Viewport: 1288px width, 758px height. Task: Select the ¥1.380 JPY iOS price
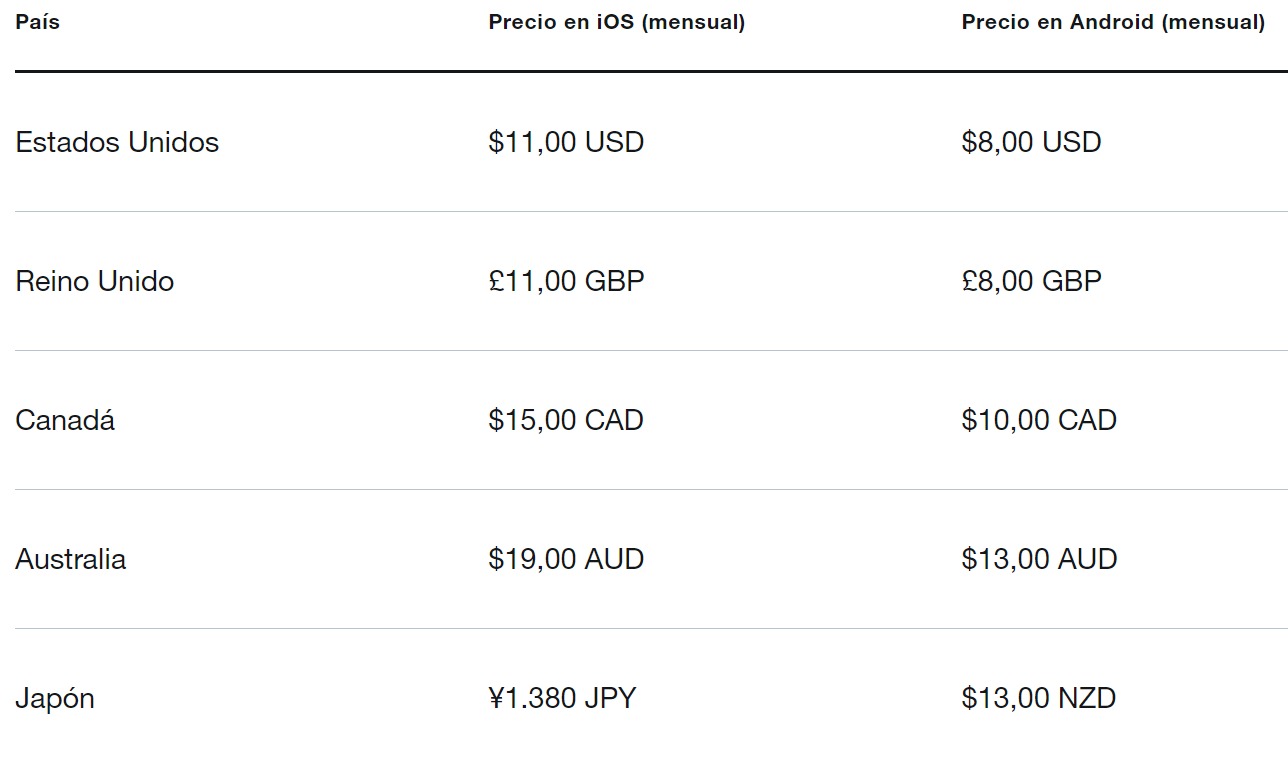coord(562,698)
